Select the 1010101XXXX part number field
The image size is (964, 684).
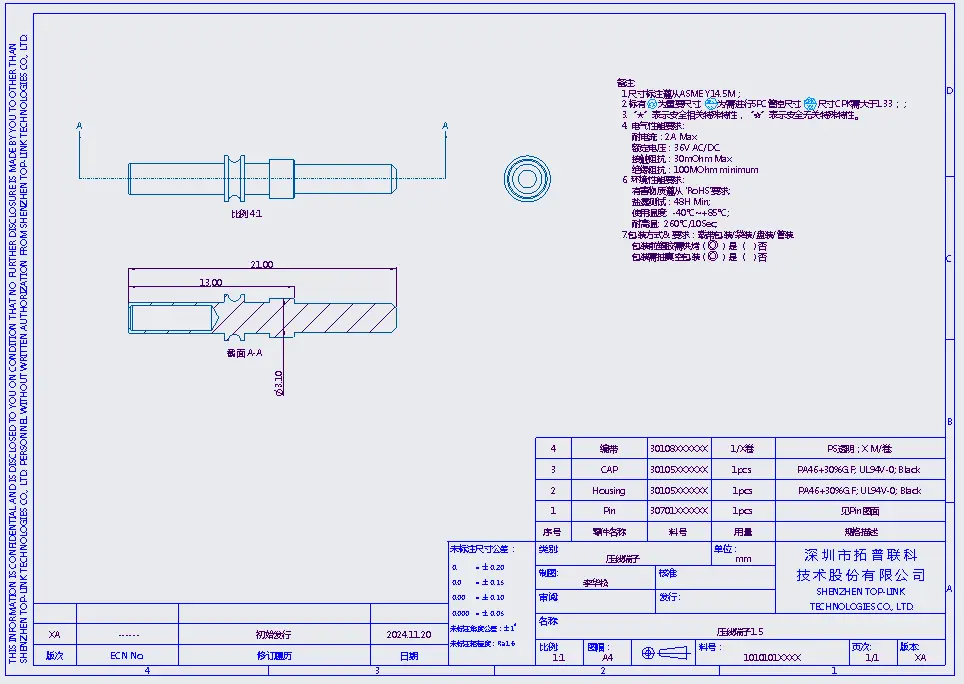click(772, 658)
